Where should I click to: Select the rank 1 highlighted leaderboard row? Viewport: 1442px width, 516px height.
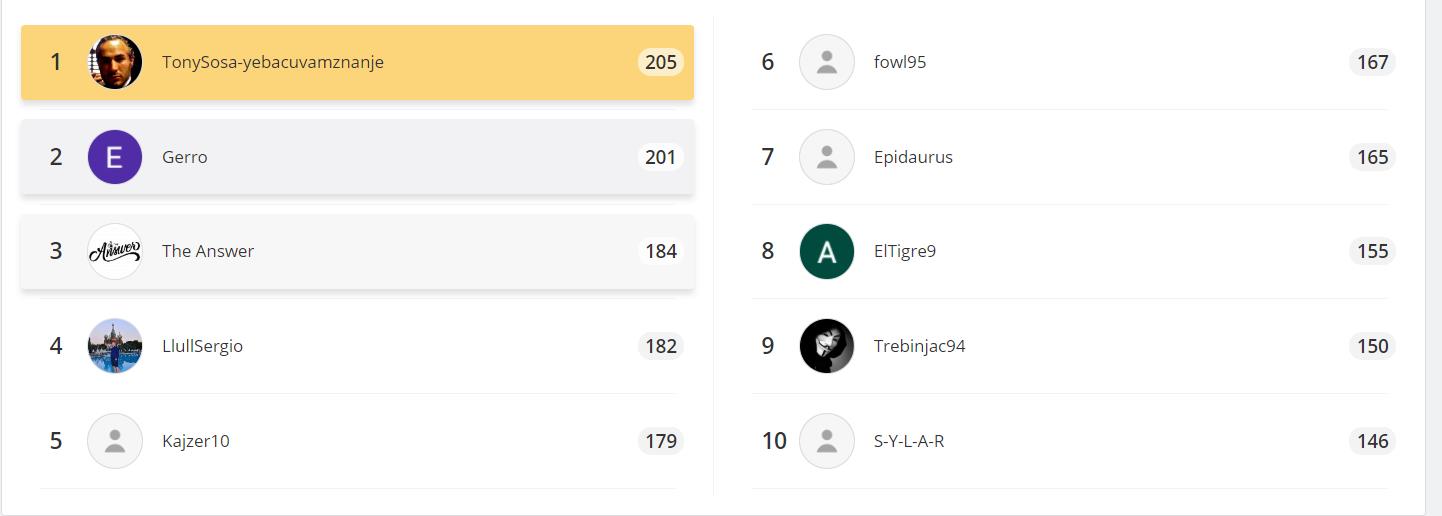[357, 62]
